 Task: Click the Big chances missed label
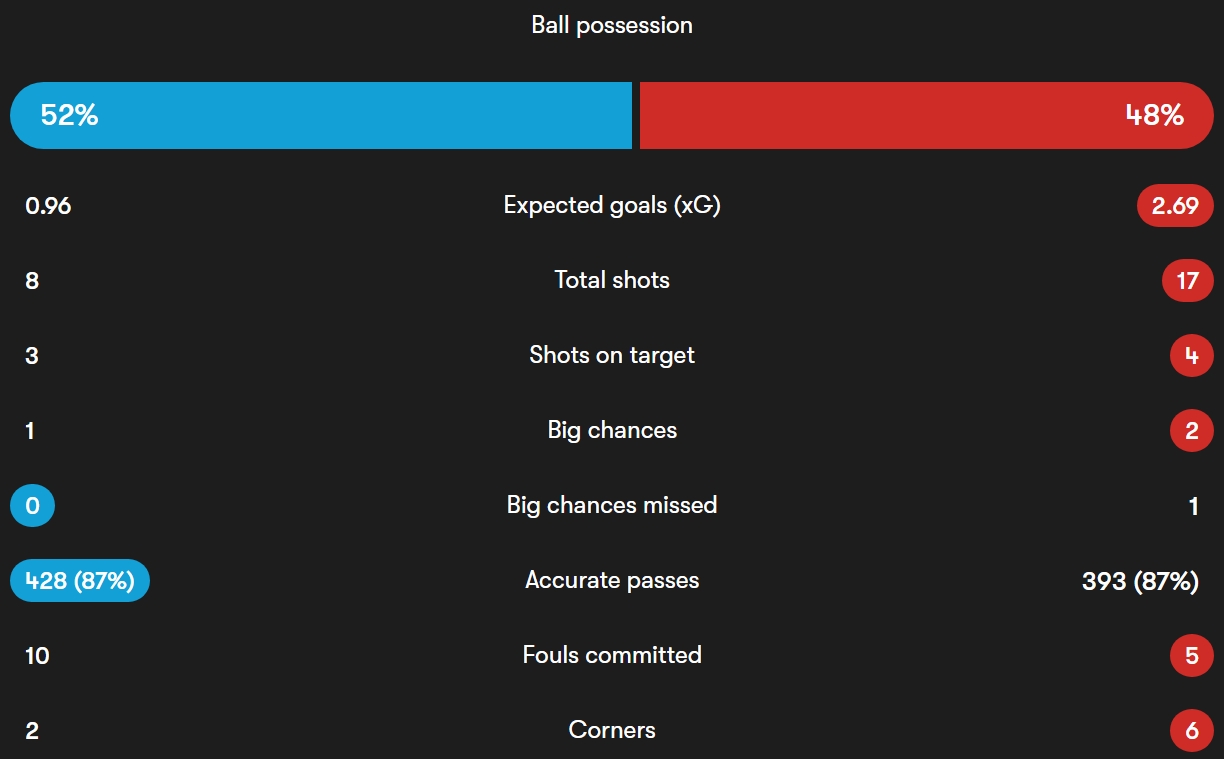612,505
